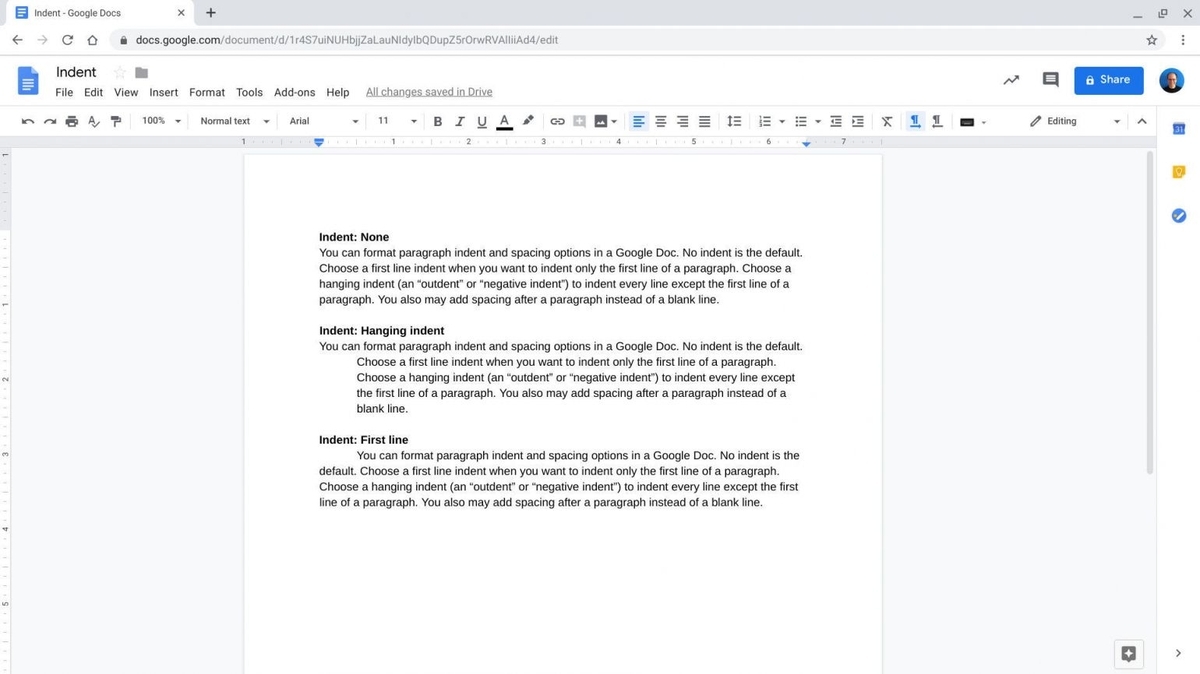
Task: Toggle italic formatting
Action: pos(459,121)
